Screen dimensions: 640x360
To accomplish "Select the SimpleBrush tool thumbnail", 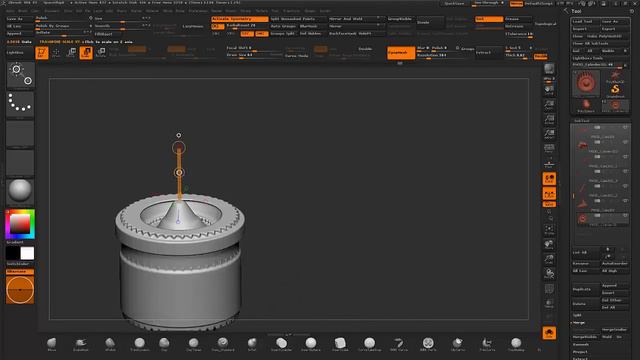I will (615, 91).
